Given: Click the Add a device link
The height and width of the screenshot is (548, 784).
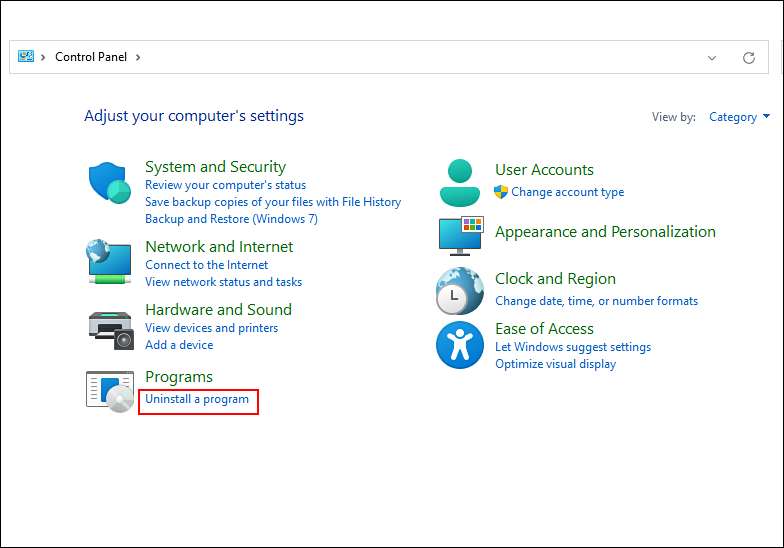Looking at the screenshot, I should click(179, 345).
